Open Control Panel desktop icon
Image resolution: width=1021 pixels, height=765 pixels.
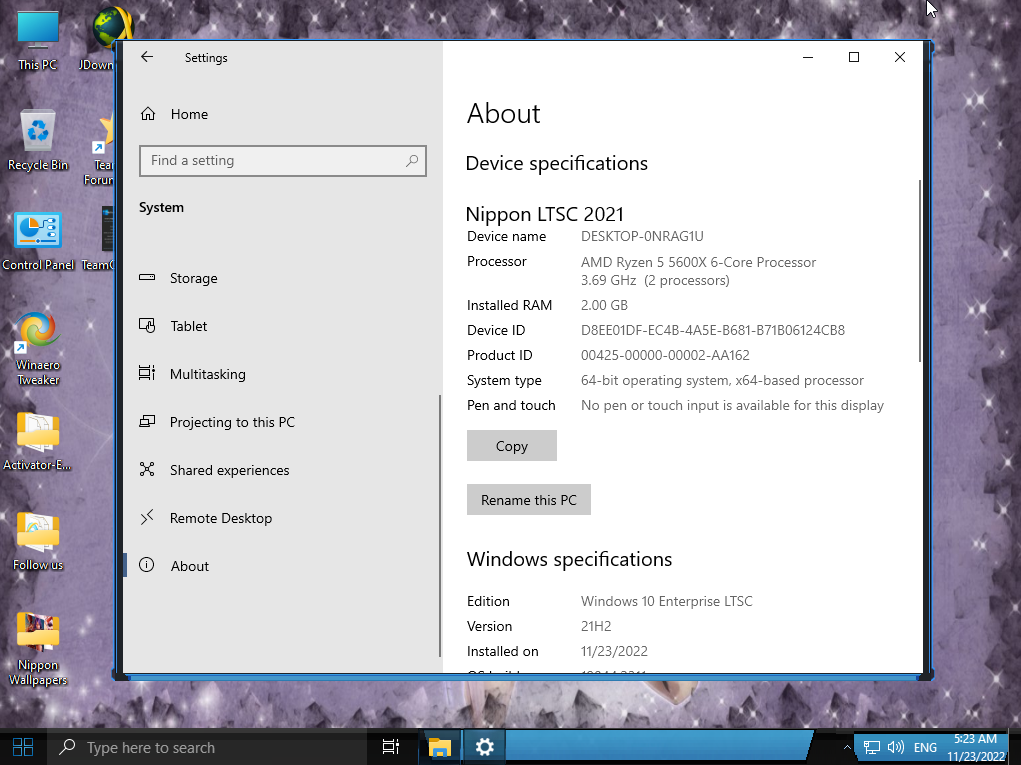click(x=38, y=240)
